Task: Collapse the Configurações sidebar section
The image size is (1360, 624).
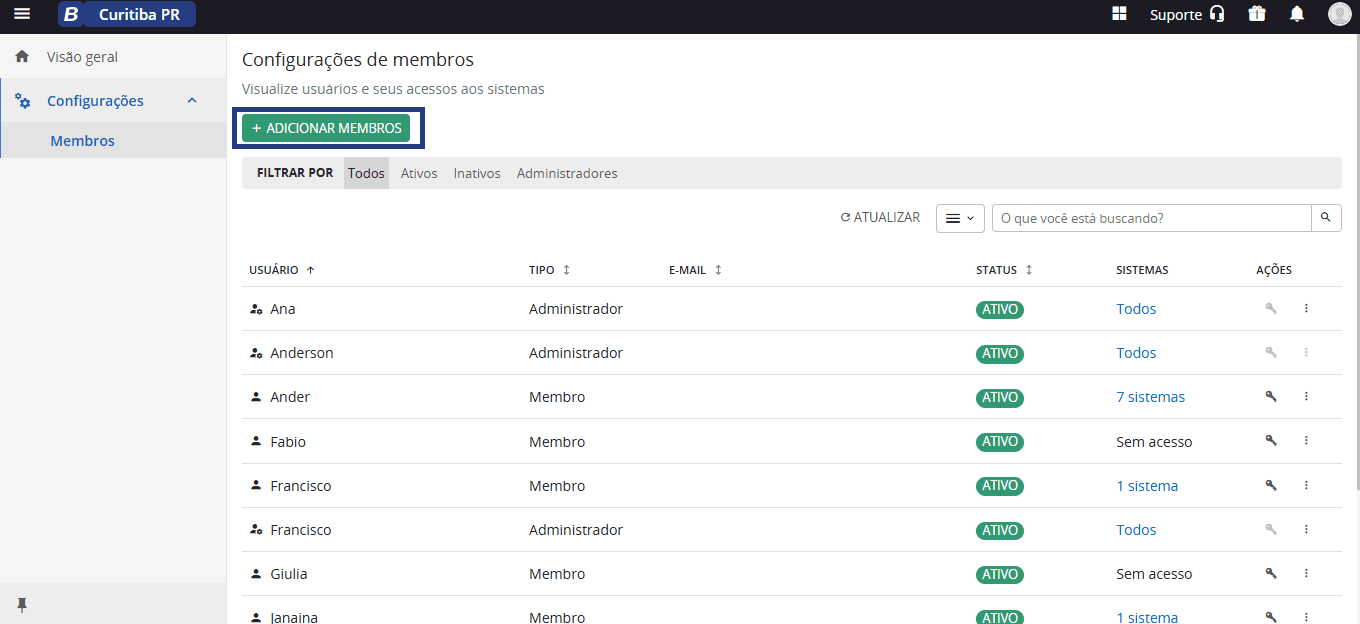Action: coord(192,101)
